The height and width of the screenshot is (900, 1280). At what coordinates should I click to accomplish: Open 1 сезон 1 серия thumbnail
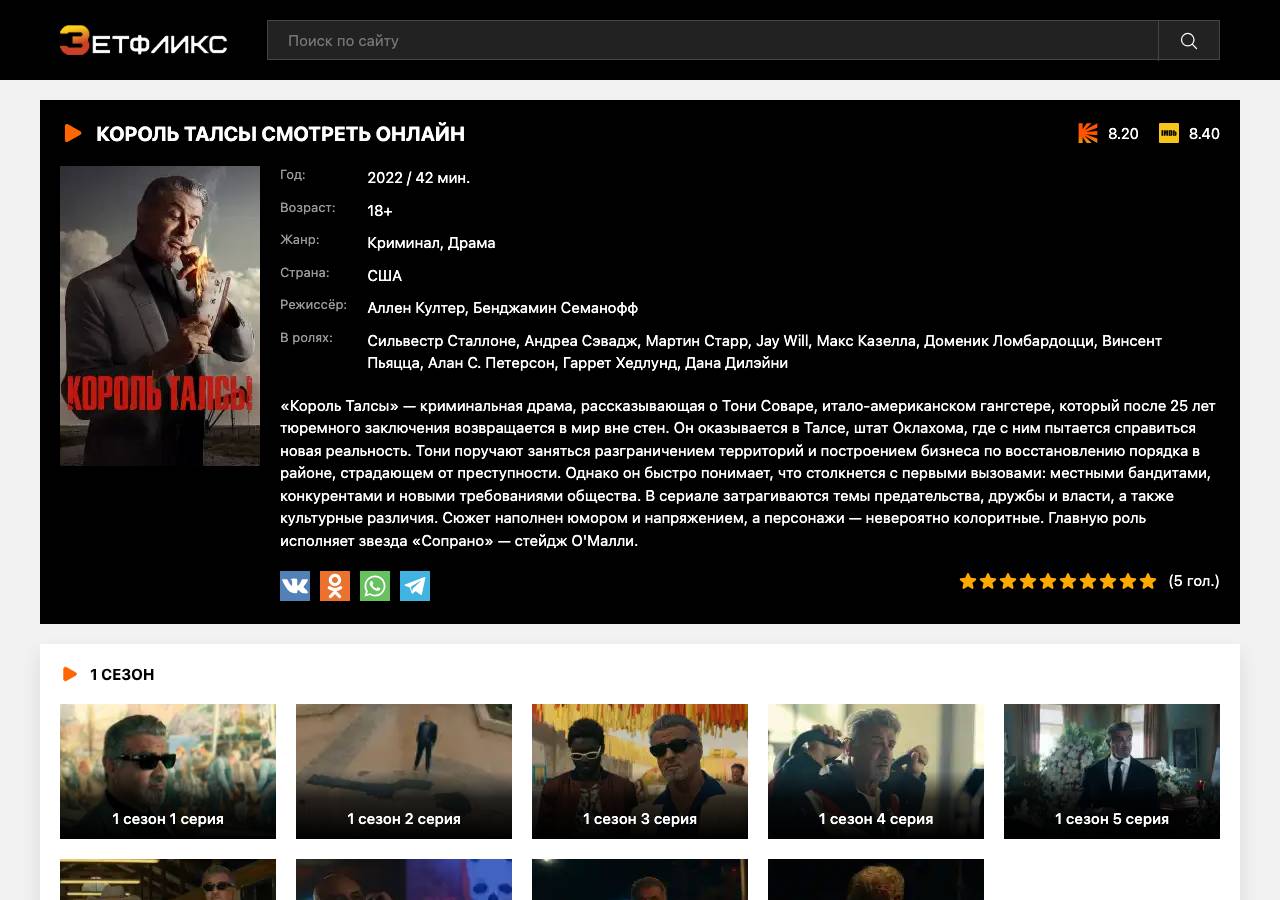tap(168, 771)
